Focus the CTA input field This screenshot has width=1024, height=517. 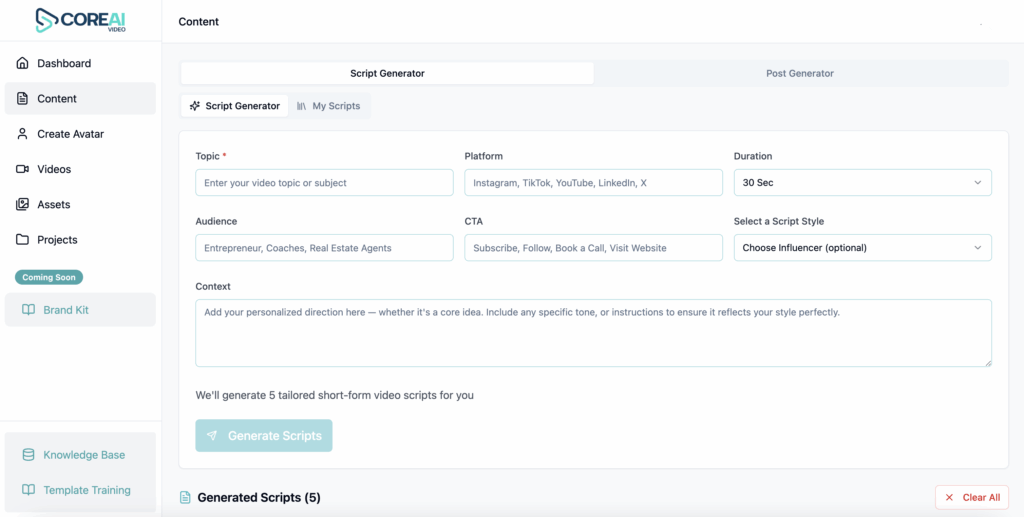coord(594,248)
